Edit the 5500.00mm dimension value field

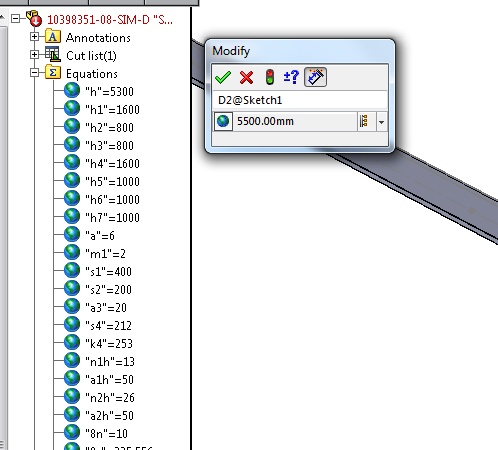click(x=295, y=121)
